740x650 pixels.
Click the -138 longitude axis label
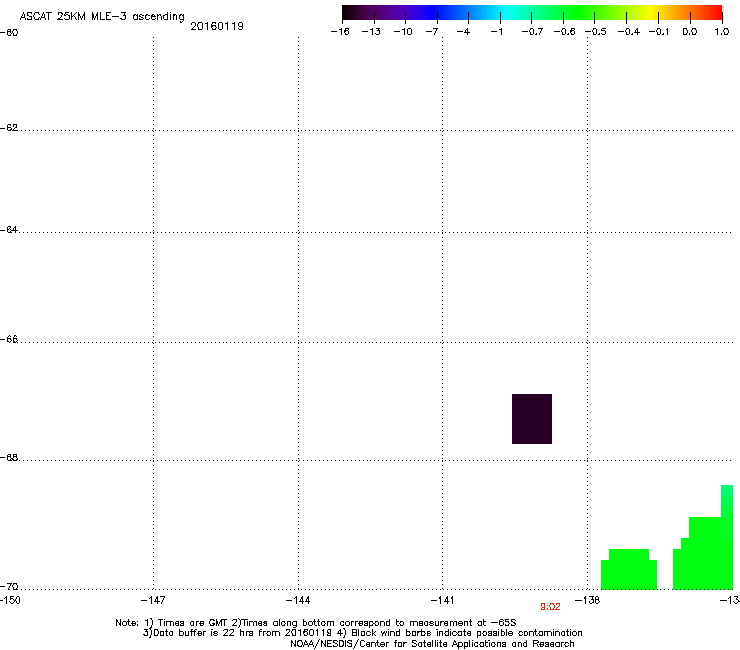click(588, 600)
